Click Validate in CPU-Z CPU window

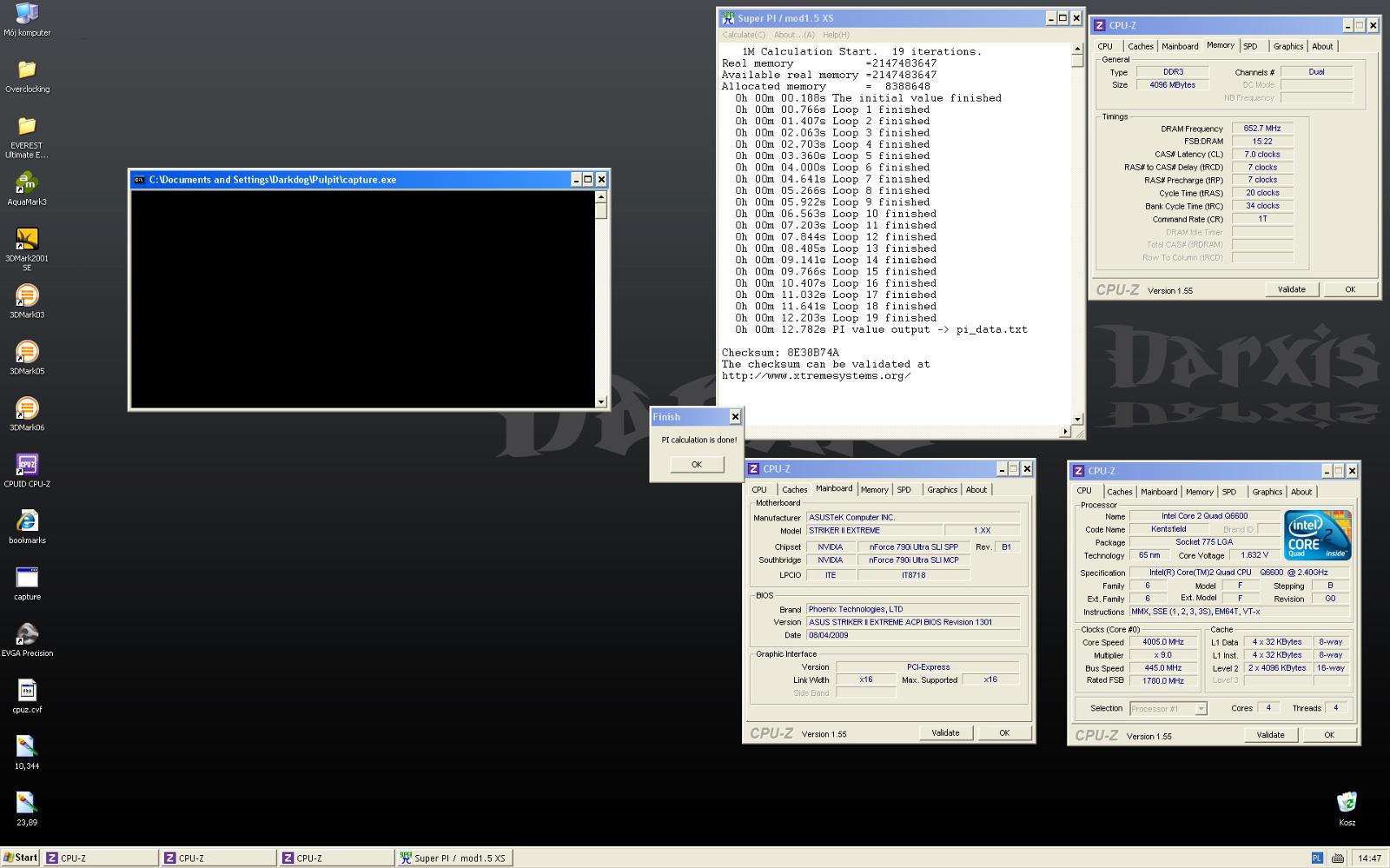tap(1271, 735)
